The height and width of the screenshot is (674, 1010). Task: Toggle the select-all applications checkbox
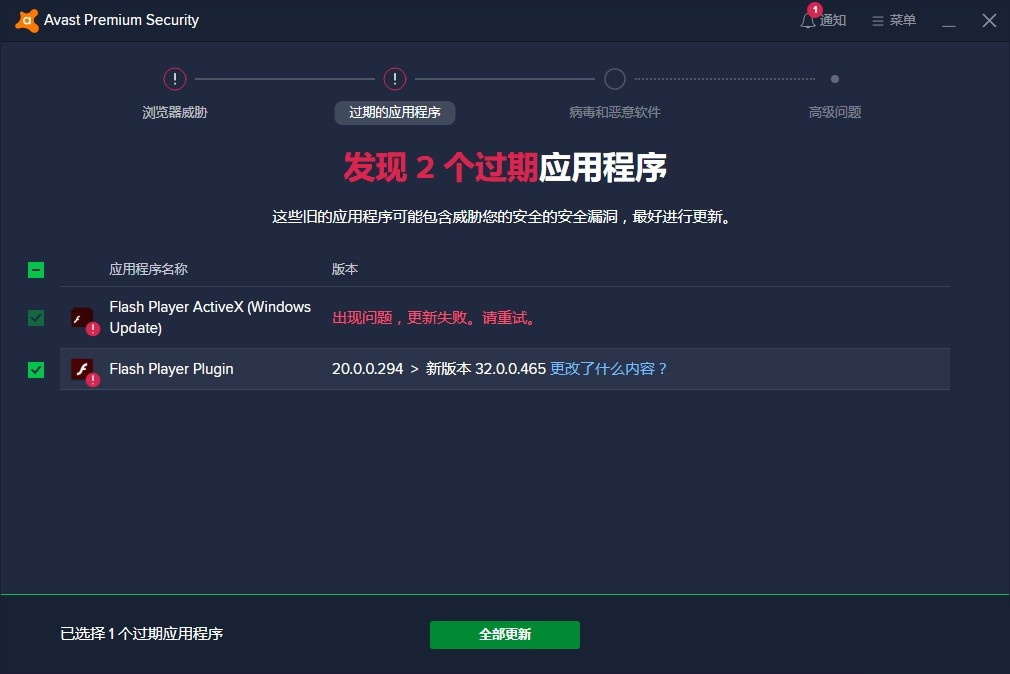tap(35, 269)
